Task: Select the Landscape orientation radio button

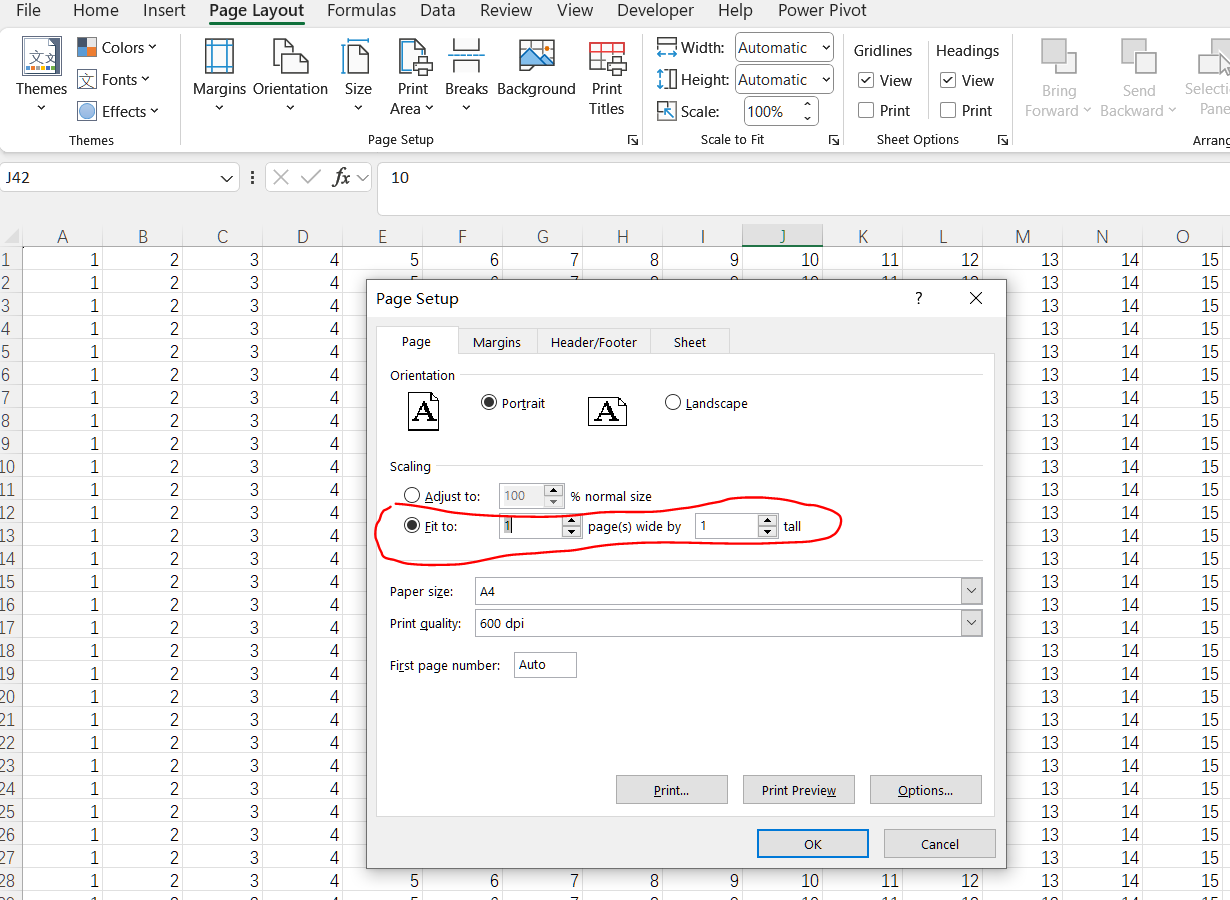Action: (673, 402)
